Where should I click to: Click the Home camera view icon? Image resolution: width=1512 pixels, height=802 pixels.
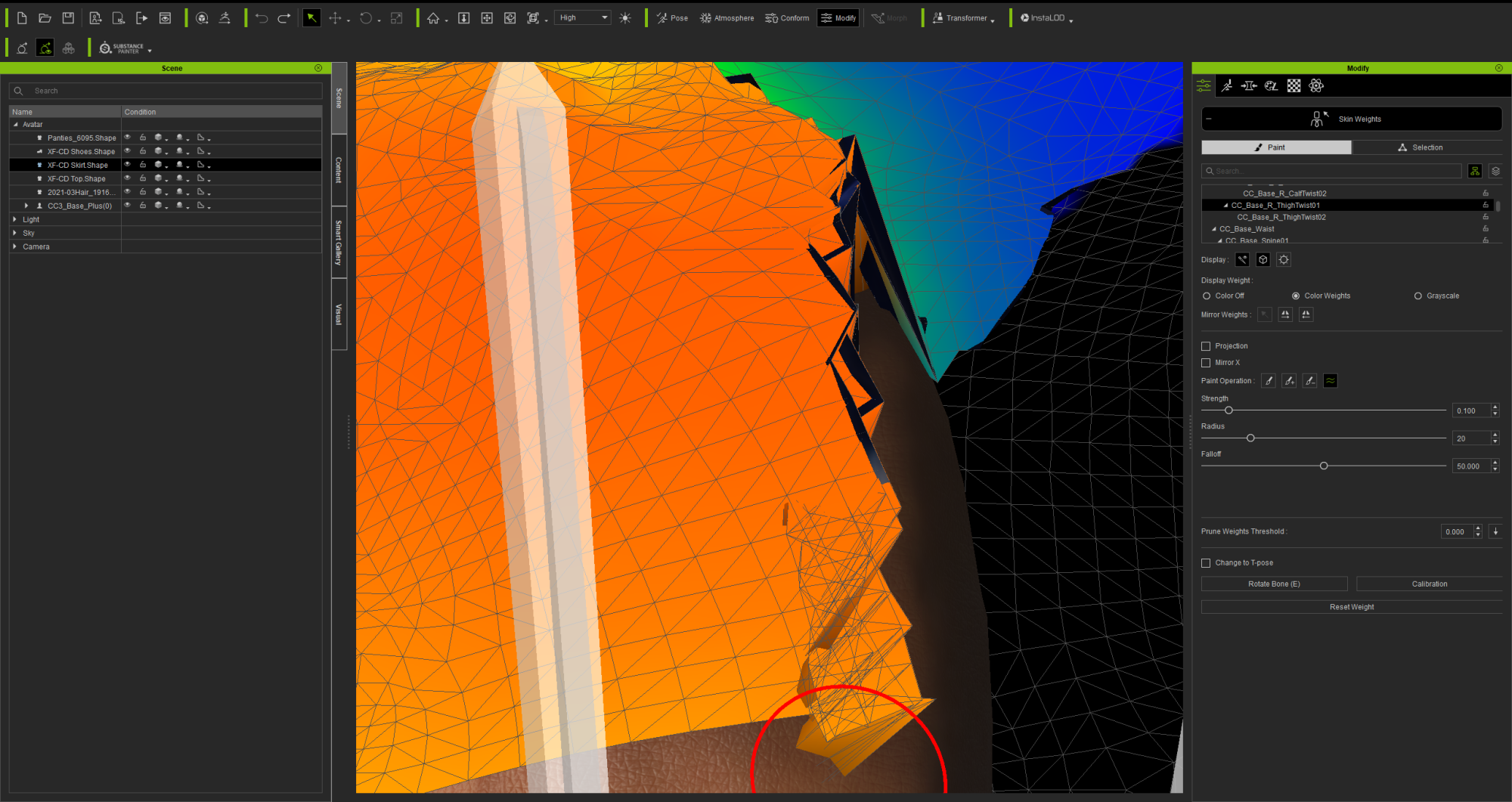click(433, 18)
